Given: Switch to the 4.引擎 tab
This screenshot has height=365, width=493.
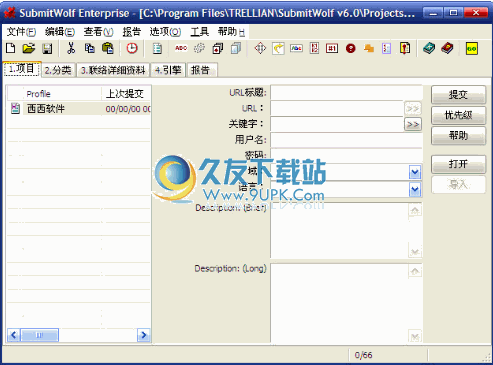Looking at the screenshot, I should point(168,70).
